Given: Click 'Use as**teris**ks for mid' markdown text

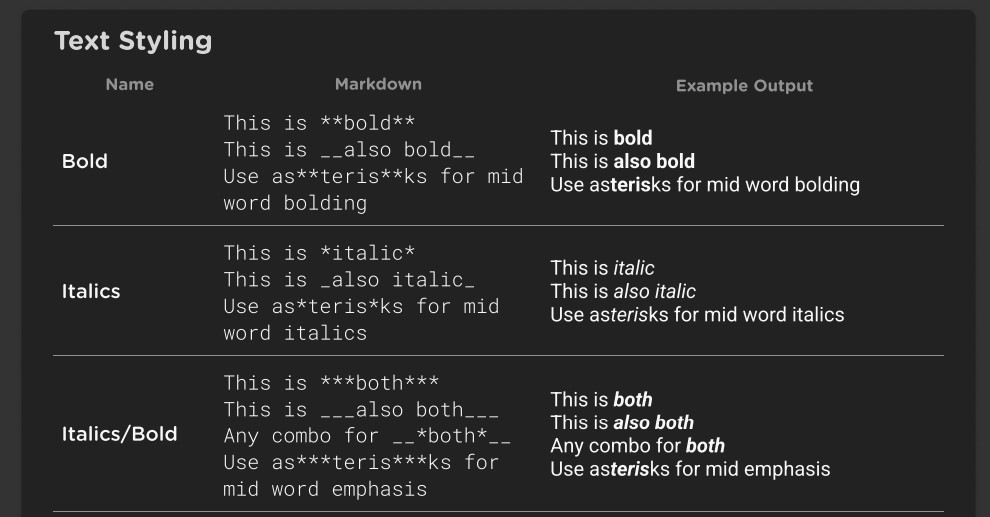Looking at the screenshot, I should click(373, 177).
